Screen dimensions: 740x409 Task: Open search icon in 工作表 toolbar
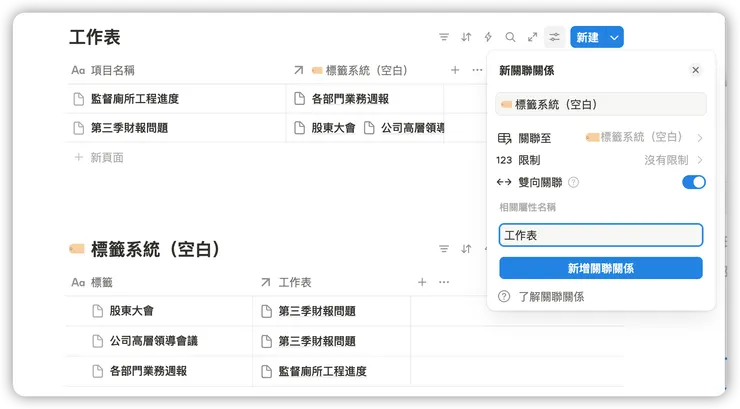(x=510, y=37)
